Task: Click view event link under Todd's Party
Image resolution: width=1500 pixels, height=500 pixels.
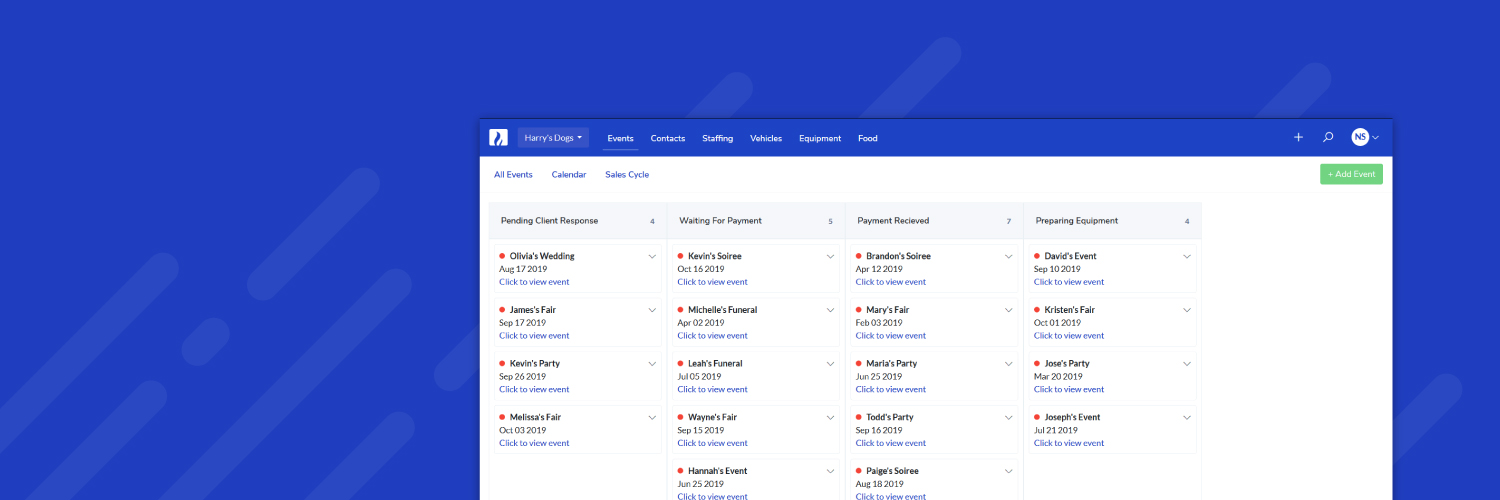Action: (891, 443)
